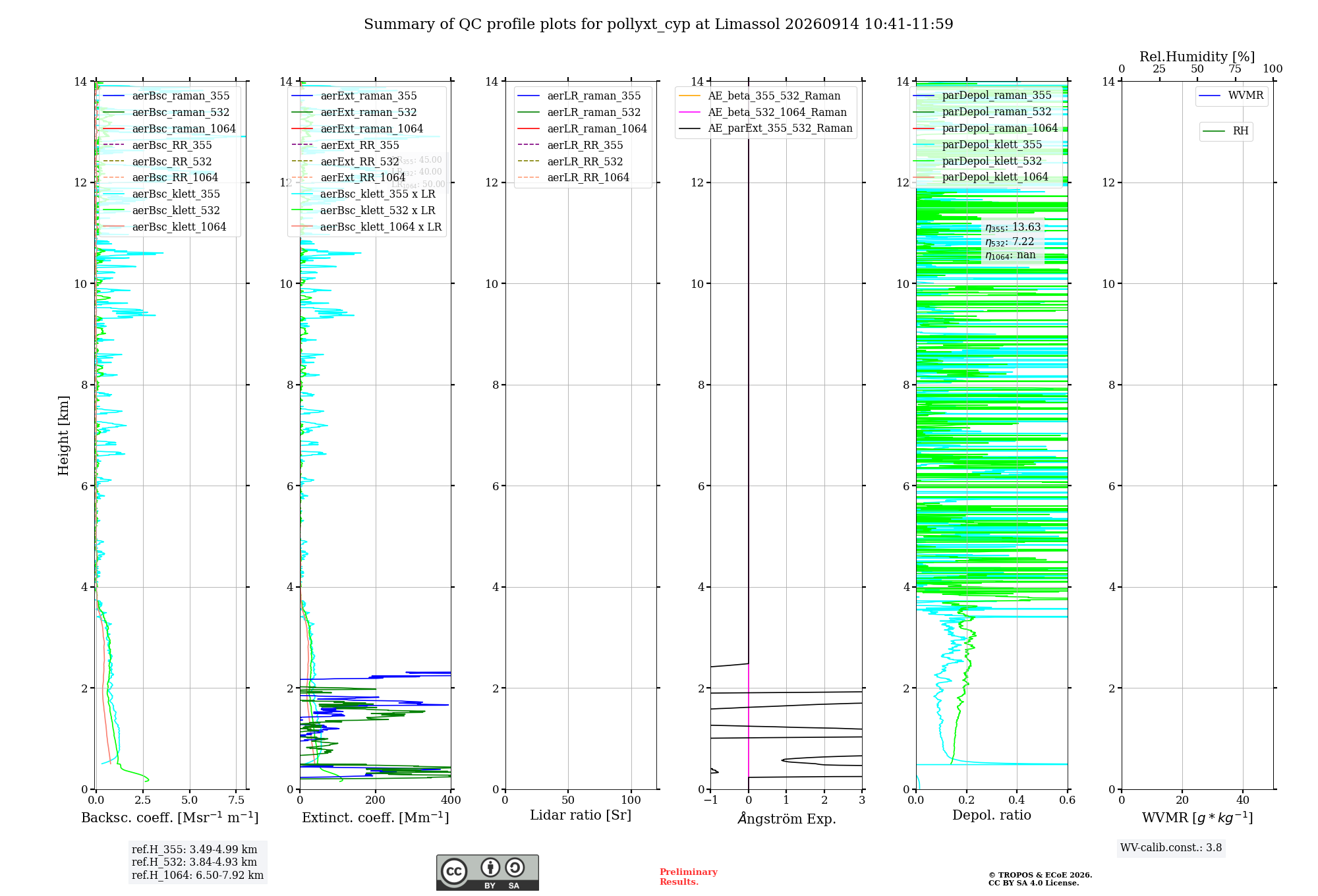Click the Creative Commons CC license badge

tap(487, 872)
